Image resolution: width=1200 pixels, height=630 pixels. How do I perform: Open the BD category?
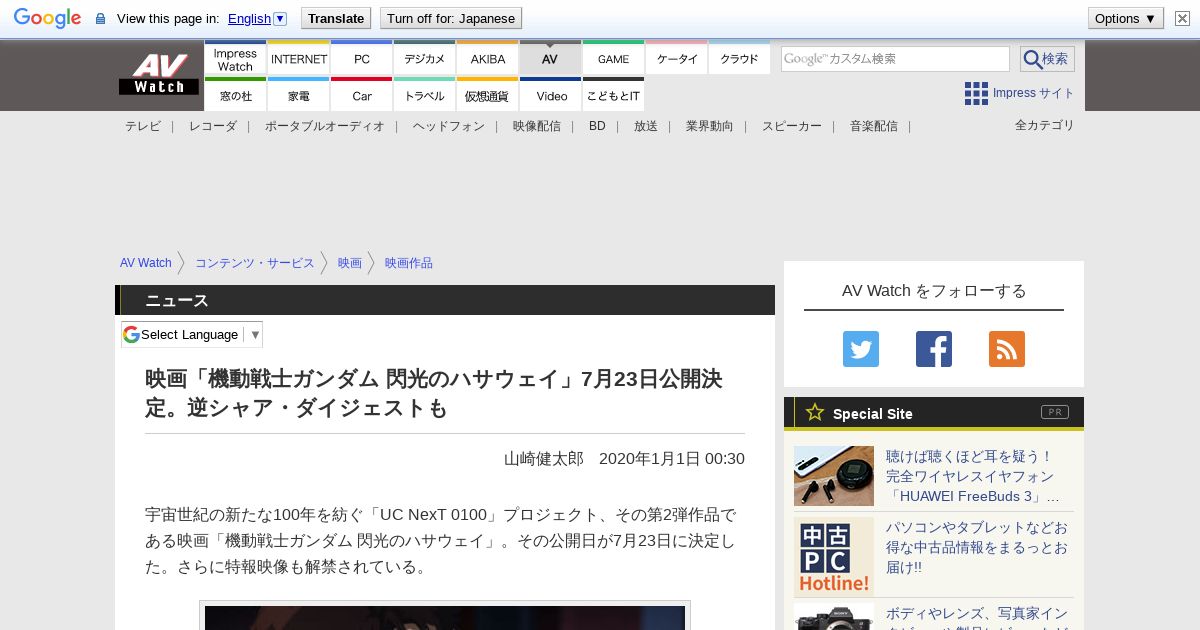[597, 126]
